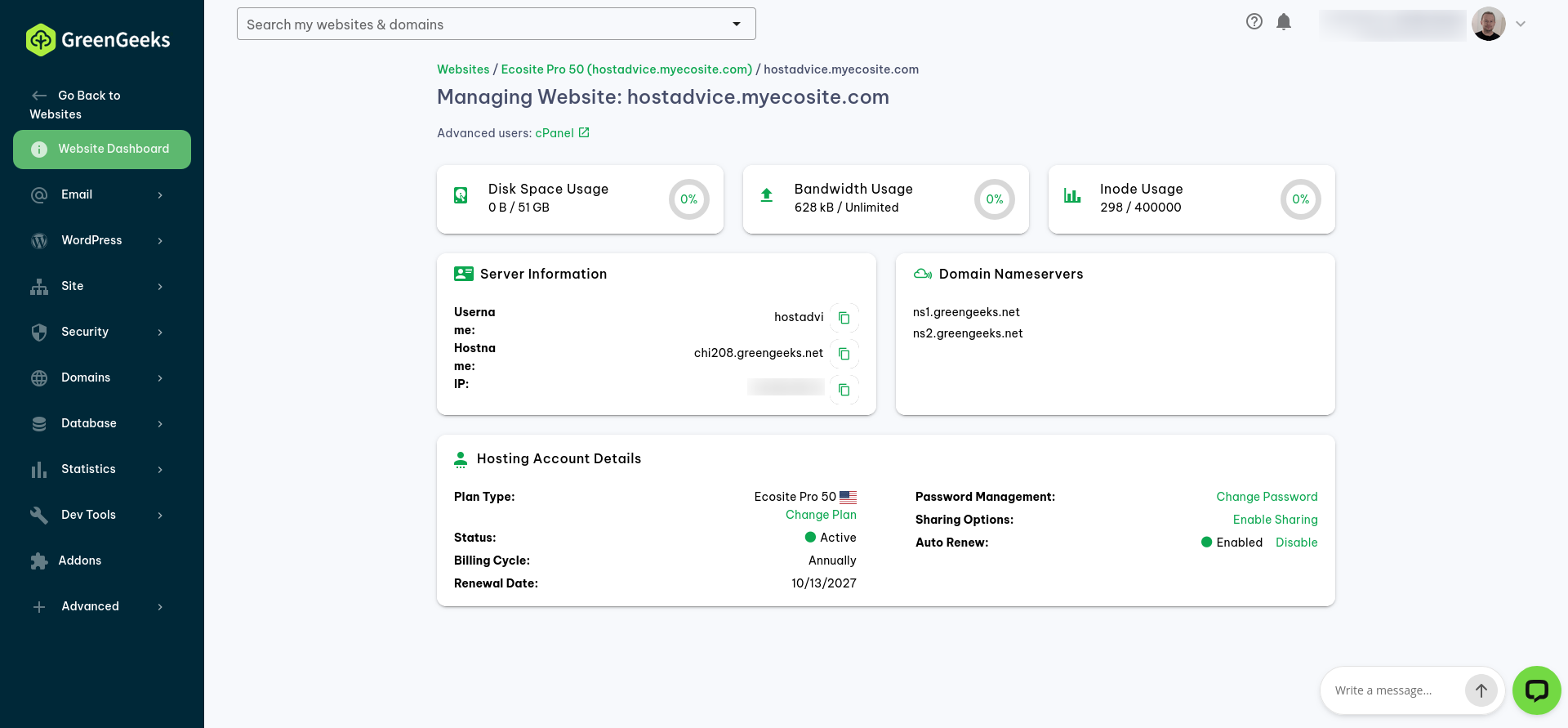Screen dimensions: 1568x728
Task: Follow the Websites breadcrumb link
Action: click(463, 69)
